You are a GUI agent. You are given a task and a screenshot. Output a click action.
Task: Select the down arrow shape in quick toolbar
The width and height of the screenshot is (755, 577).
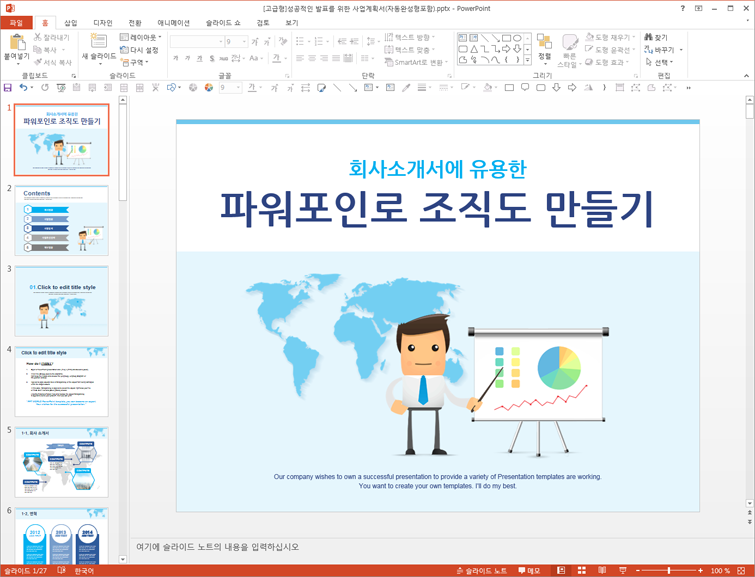556,88
